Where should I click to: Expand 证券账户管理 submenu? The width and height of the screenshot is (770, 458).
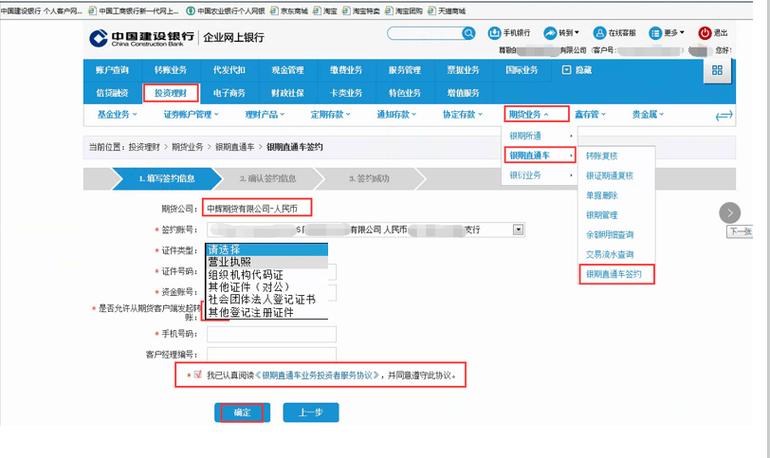pos(191,114)
